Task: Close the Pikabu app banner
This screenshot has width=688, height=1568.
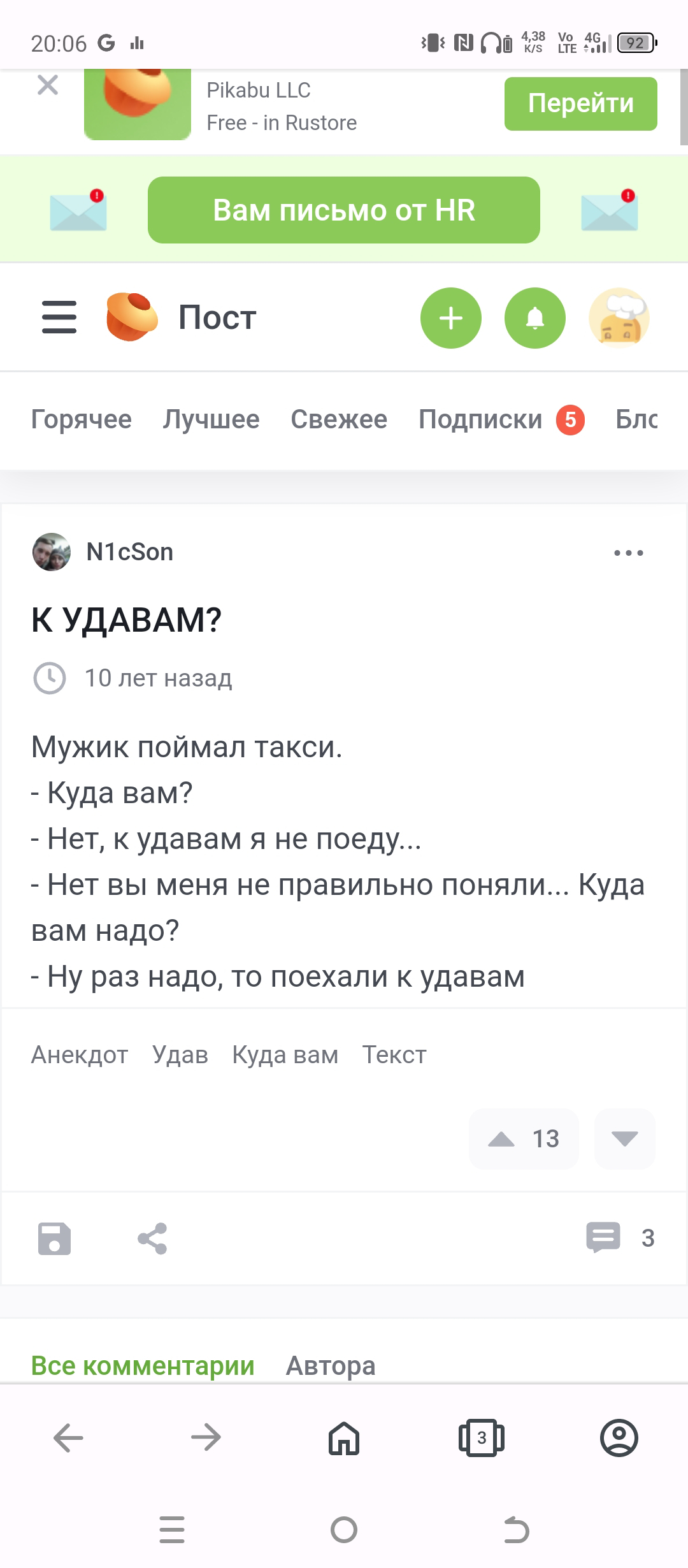Action: pyautogui.click(x=48, y=85)
